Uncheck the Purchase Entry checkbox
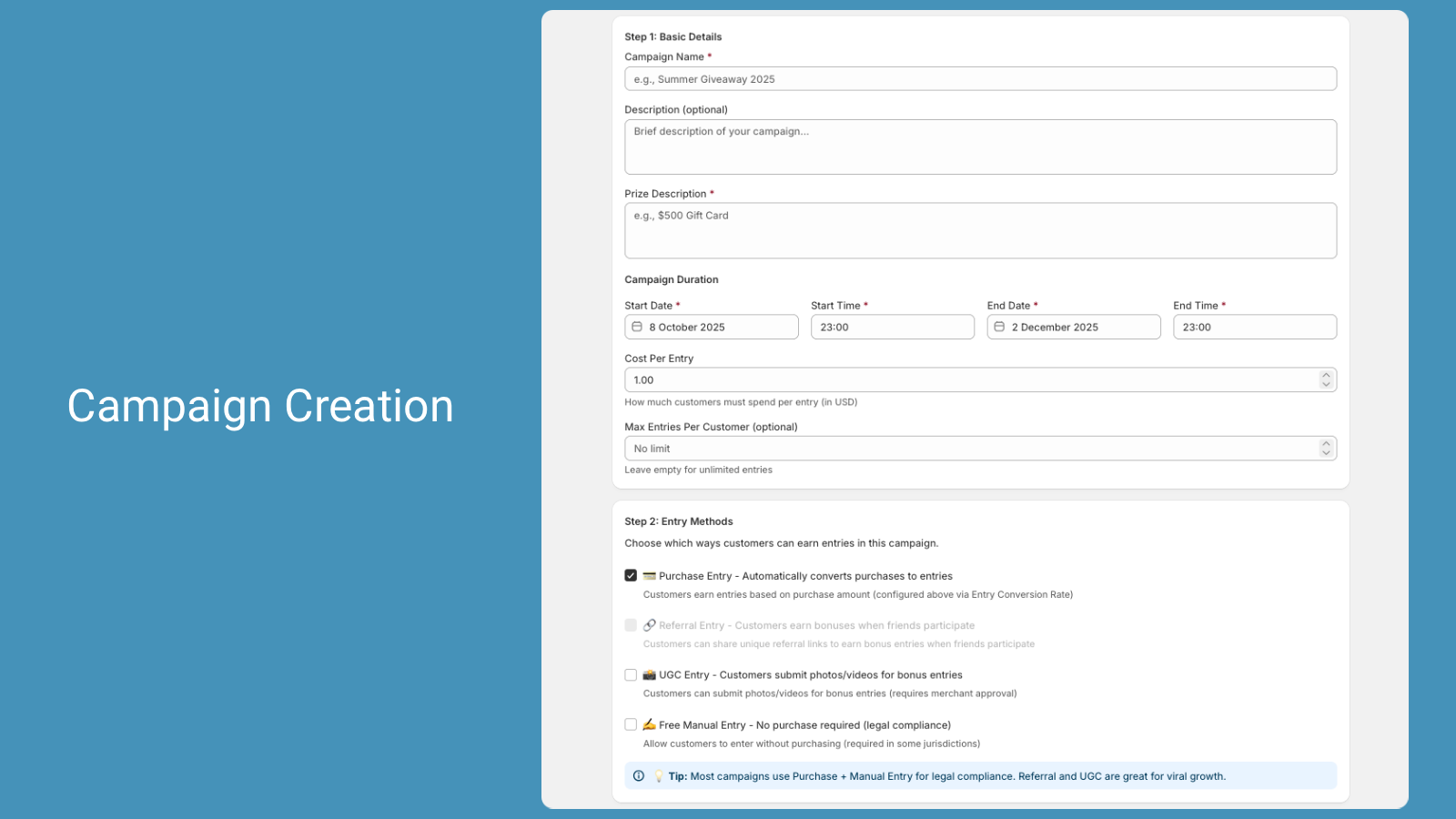 [631, 575]
